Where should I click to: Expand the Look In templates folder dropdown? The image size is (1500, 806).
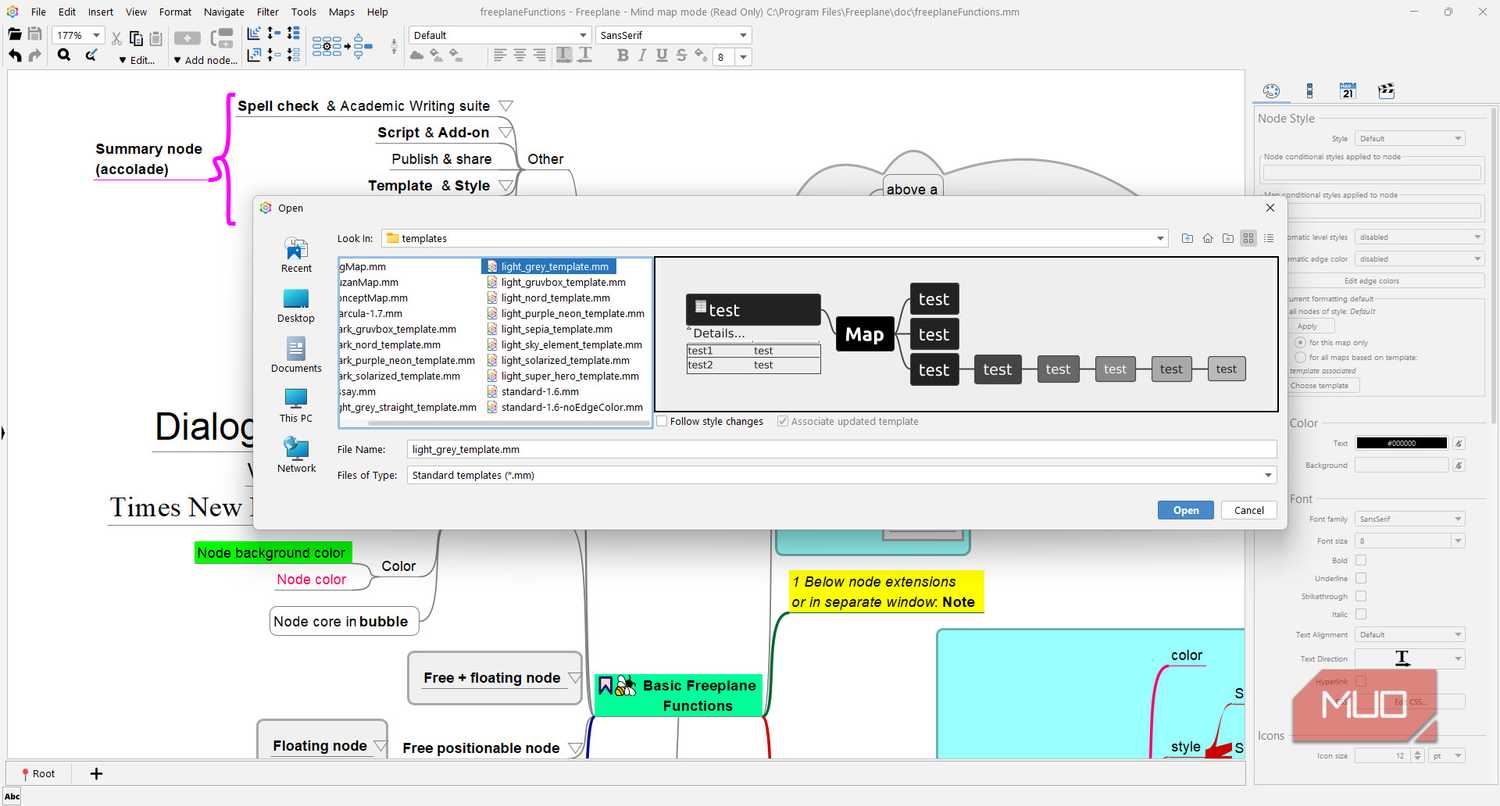pyautogui.click(x=1160, y=238)
